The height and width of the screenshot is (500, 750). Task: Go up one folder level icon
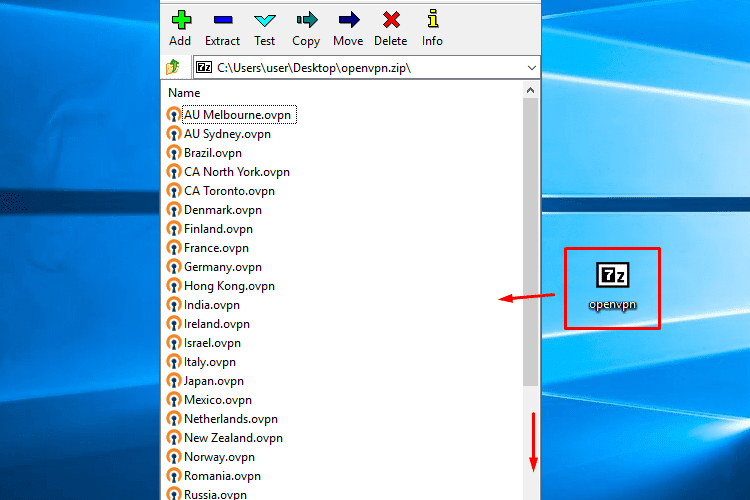(x=173, y=67)
